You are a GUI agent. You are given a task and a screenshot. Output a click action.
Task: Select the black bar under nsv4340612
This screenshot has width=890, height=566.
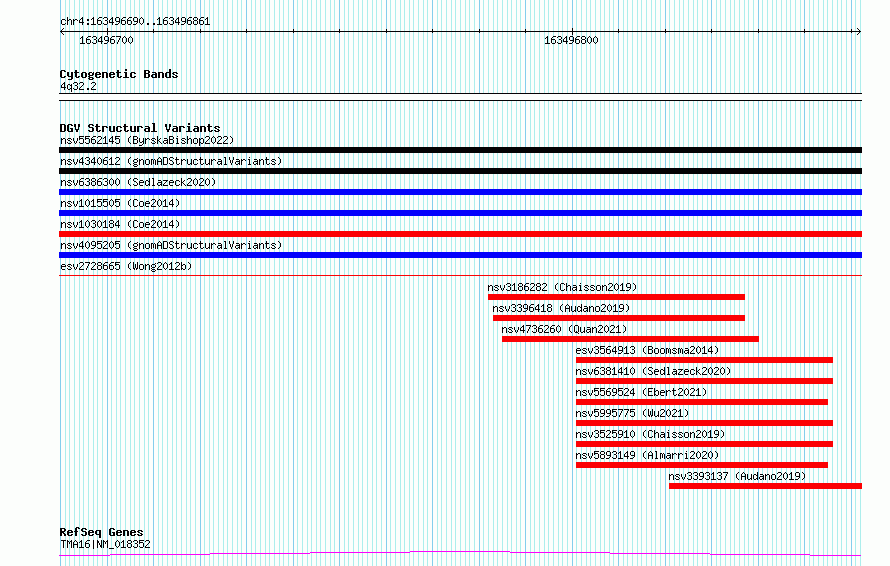(460, 171)
